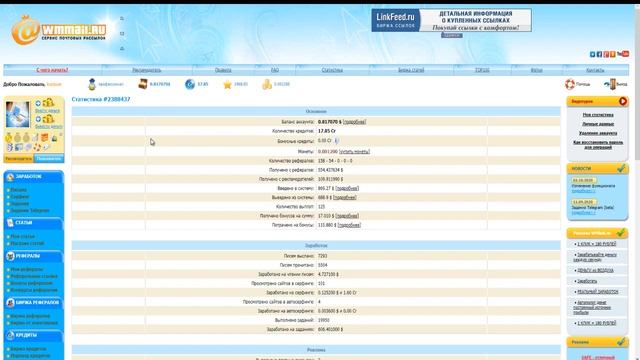The height and width of the screenshot is (360, 640).
Task: Click the wmmail.ru logo
Action: point(59,30)
